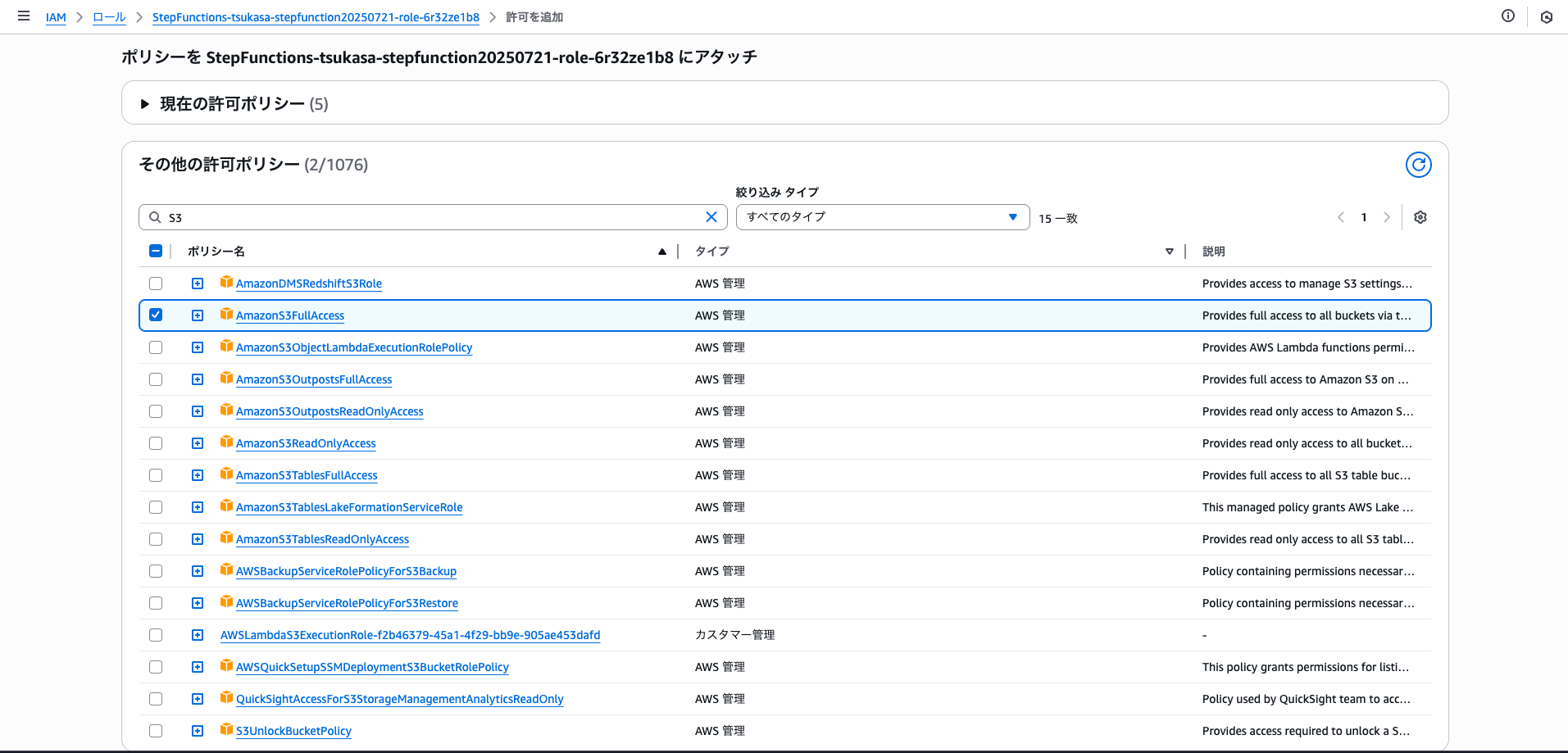Uncheck the AmazonS3FullAccess checkbox

pyautogui.click(x=156, y=315)
